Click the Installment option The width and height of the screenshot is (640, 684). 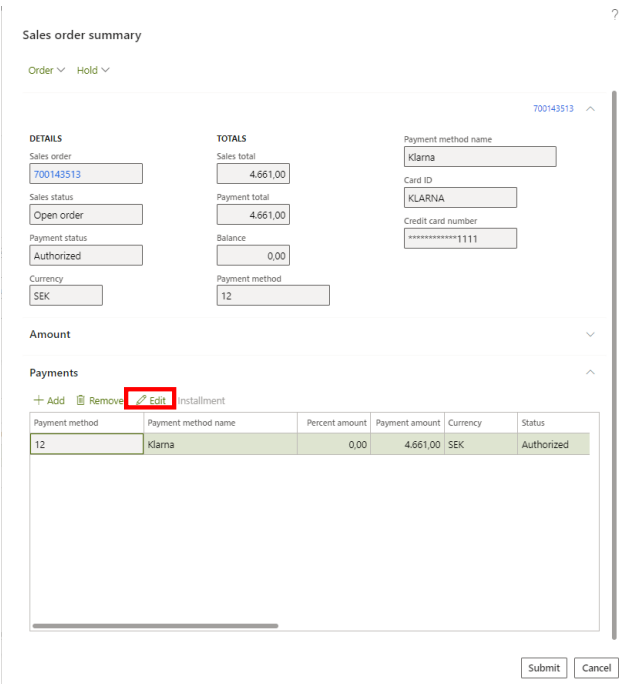tap(201, 401)
